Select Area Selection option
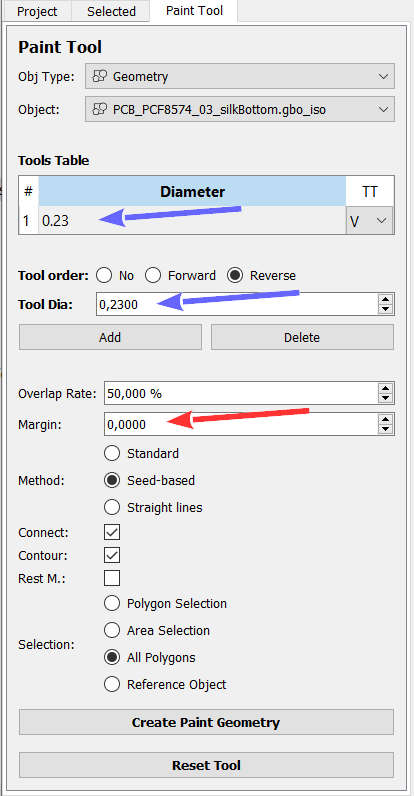The width and height of the screenshot is (414, 796). pos(157,631)
